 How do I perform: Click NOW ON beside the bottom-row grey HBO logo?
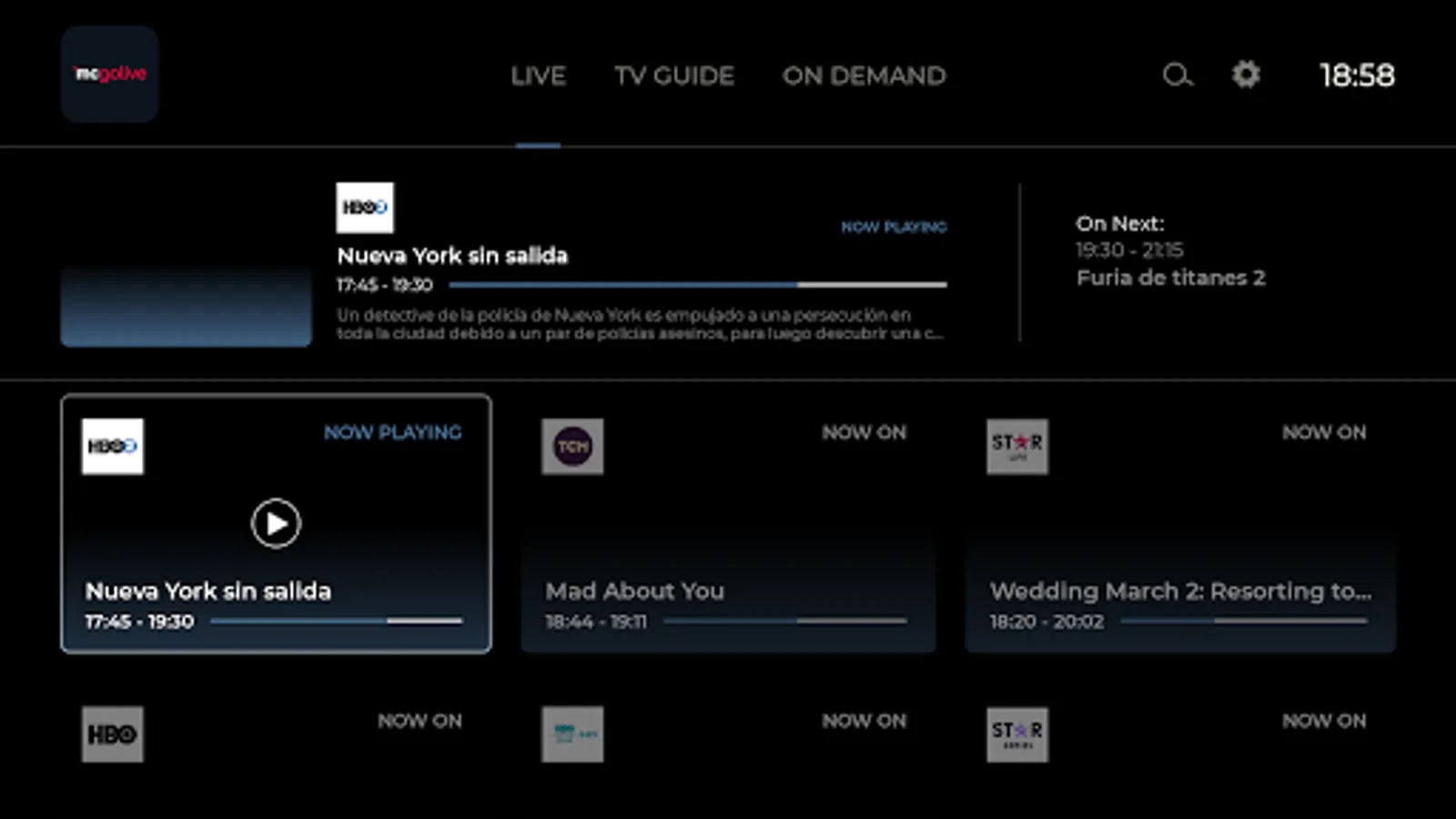click(x=420, y=721)
